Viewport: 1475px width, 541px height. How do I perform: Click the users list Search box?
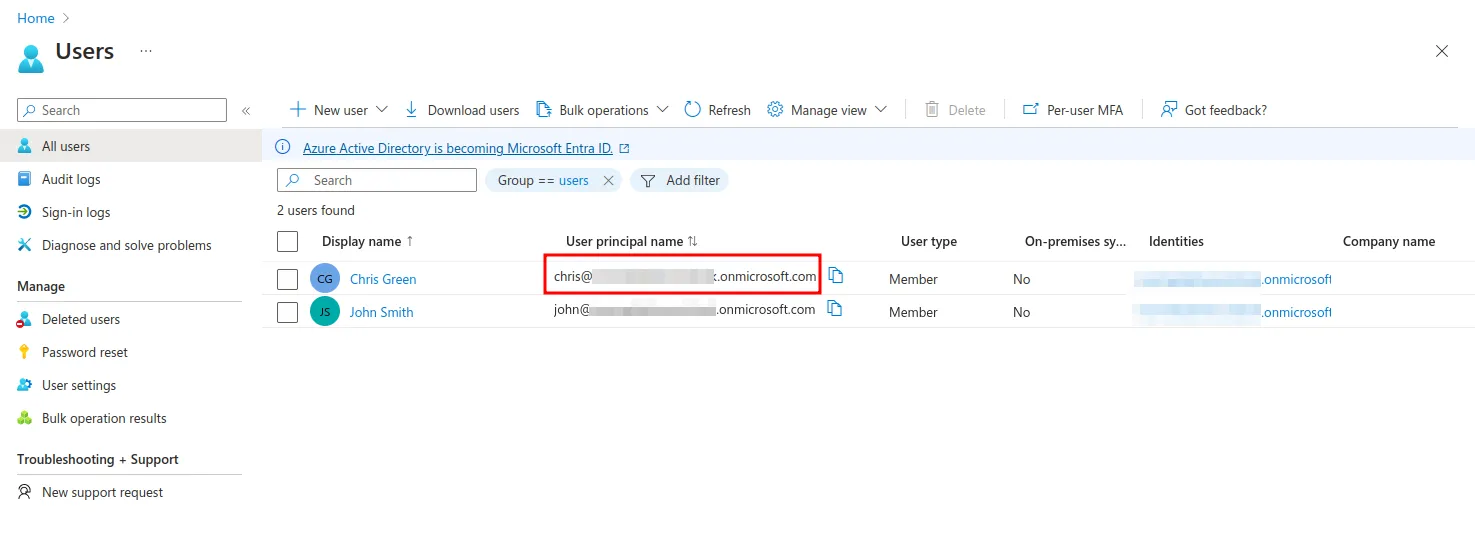pos(377,180)
